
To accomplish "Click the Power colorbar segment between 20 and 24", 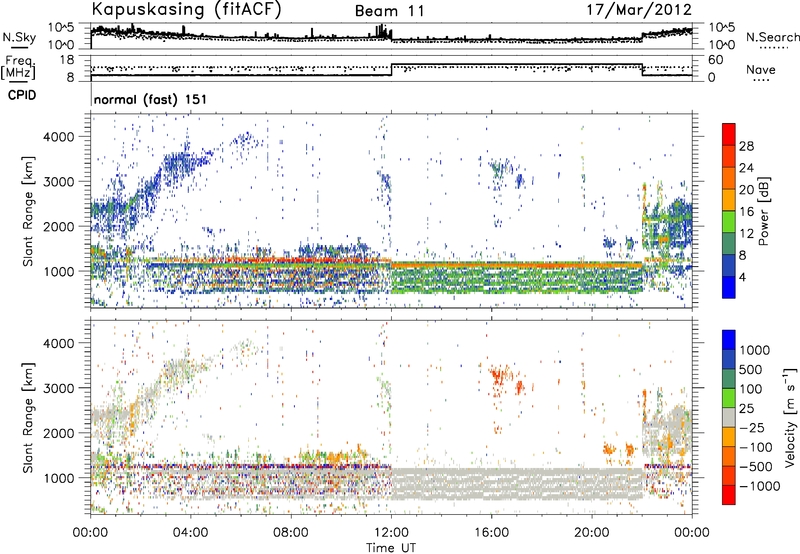I will [729, 178].
